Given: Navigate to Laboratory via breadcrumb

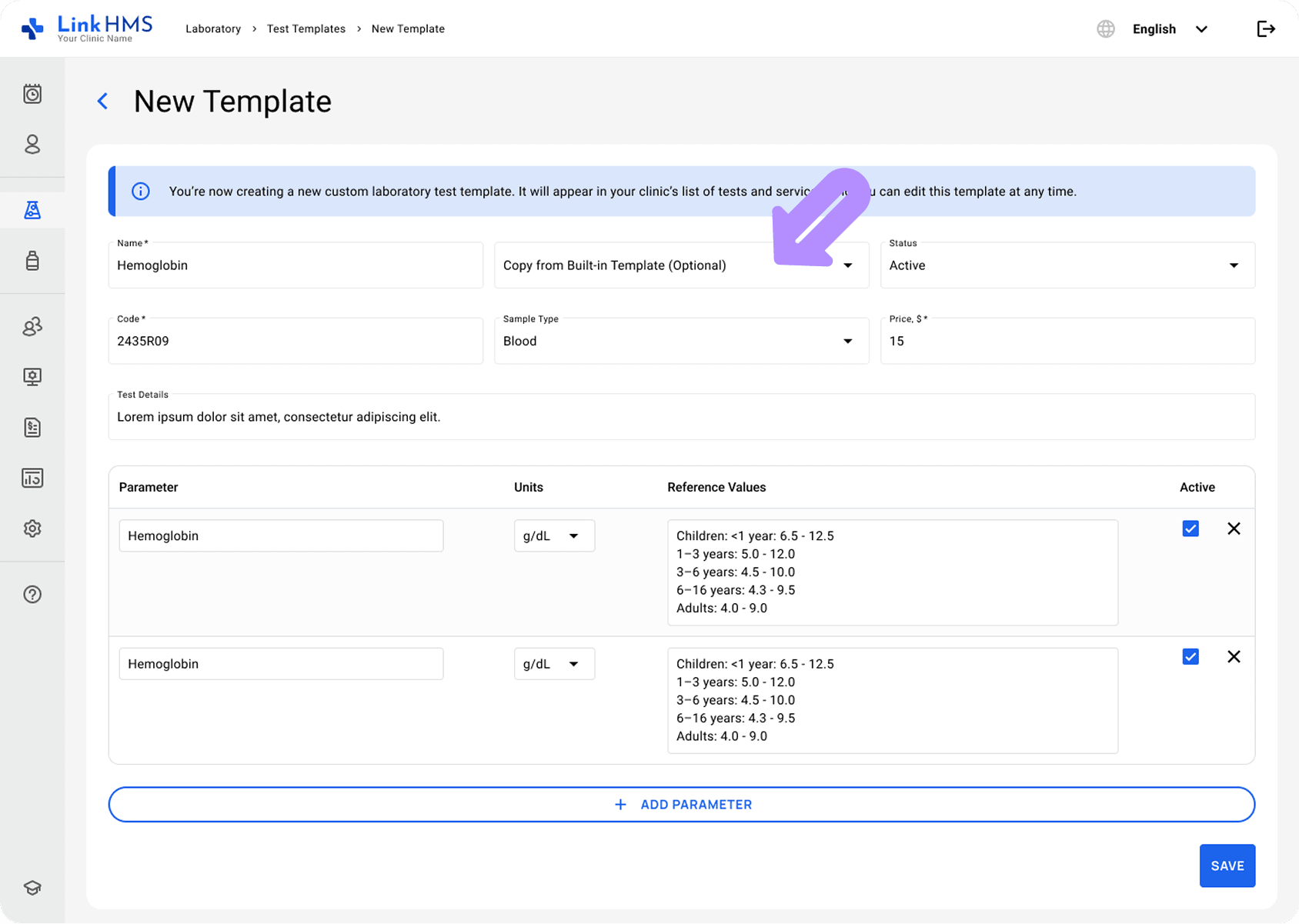Looking at the screenshot, I should click(x=213, y=28).
